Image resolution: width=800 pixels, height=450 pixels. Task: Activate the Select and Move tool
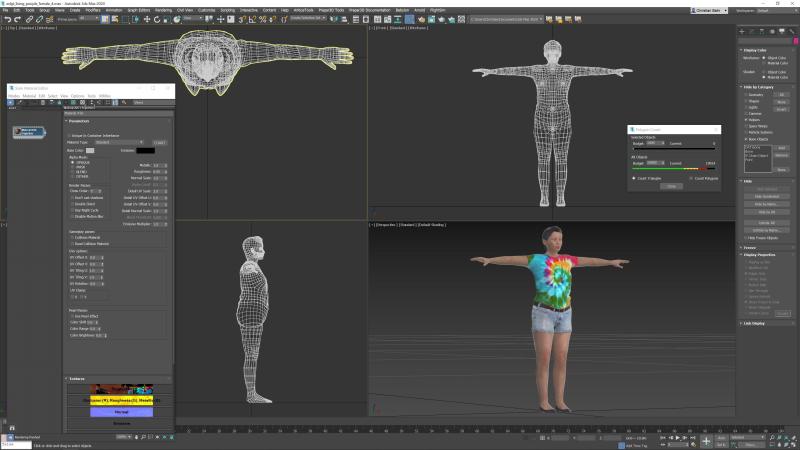pyautogui.click(x=147, y=19)
